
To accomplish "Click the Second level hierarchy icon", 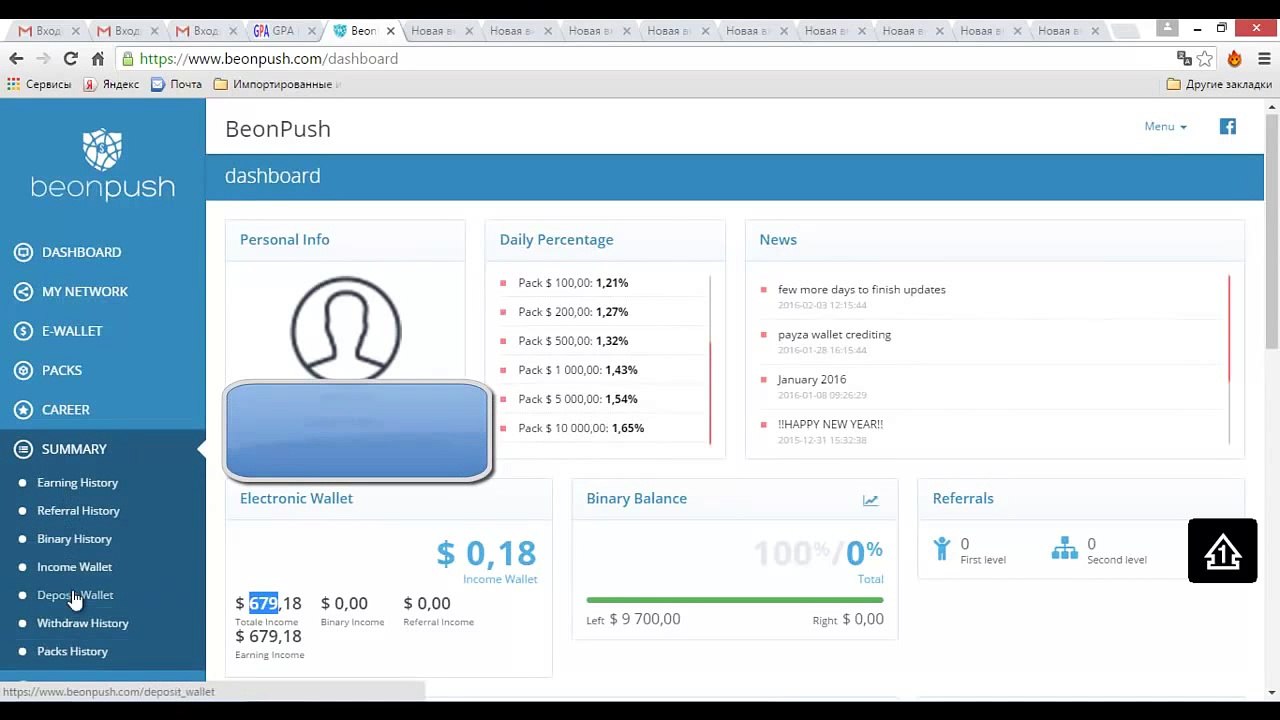I will click(x=1065, y=548).
